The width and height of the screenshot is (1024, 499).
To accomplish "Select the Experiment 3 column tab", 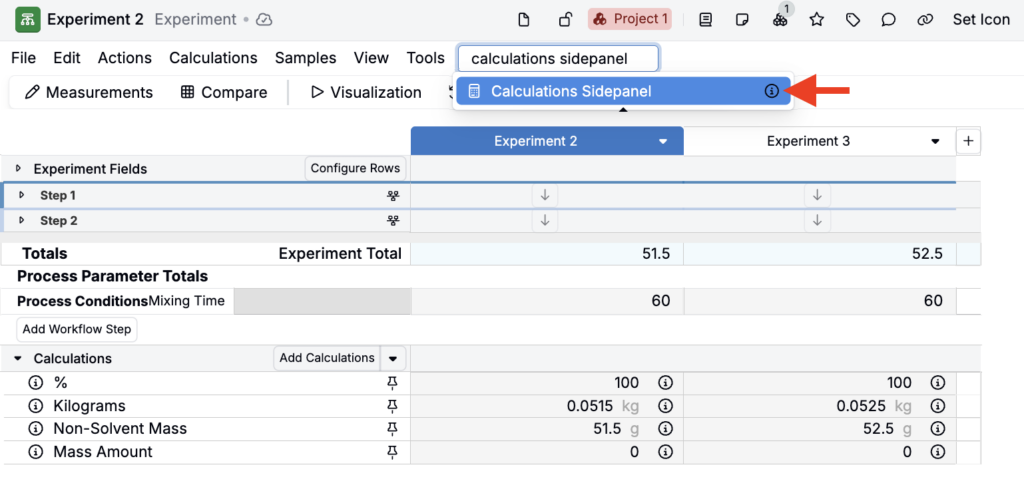I will coord(820,141).
